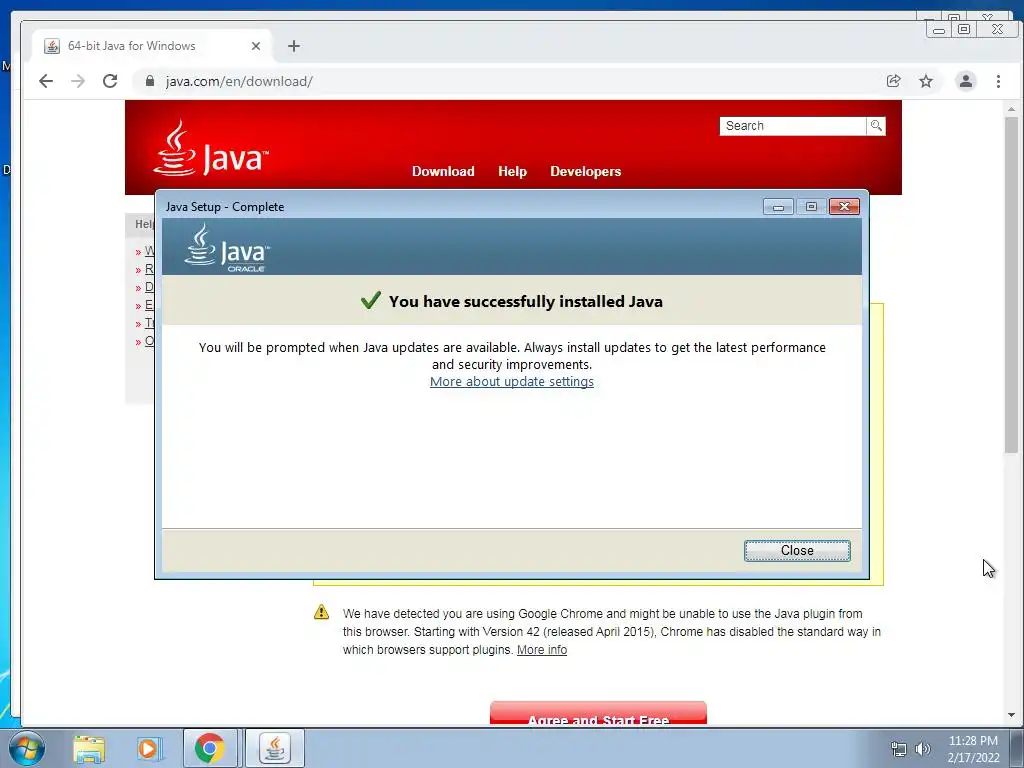Switch to Chrome in the taskbar
Viewport: 1024px width, 768px height.
(210, 748)
